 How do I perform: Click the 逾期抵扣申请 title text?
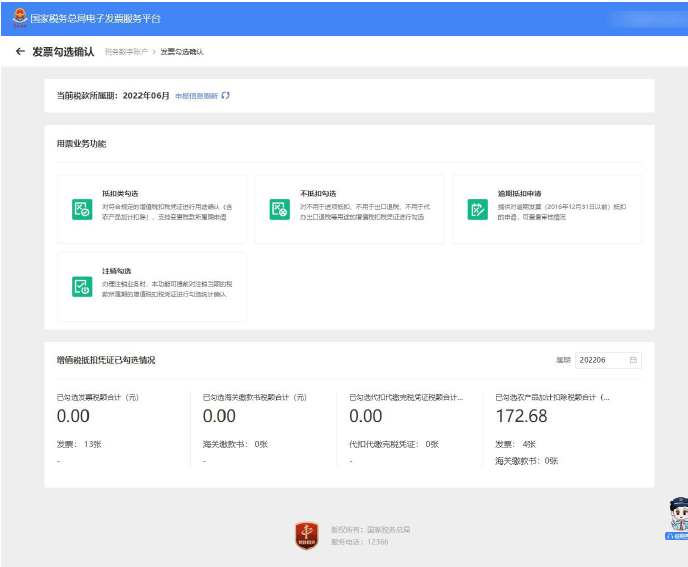click(519, 193)
